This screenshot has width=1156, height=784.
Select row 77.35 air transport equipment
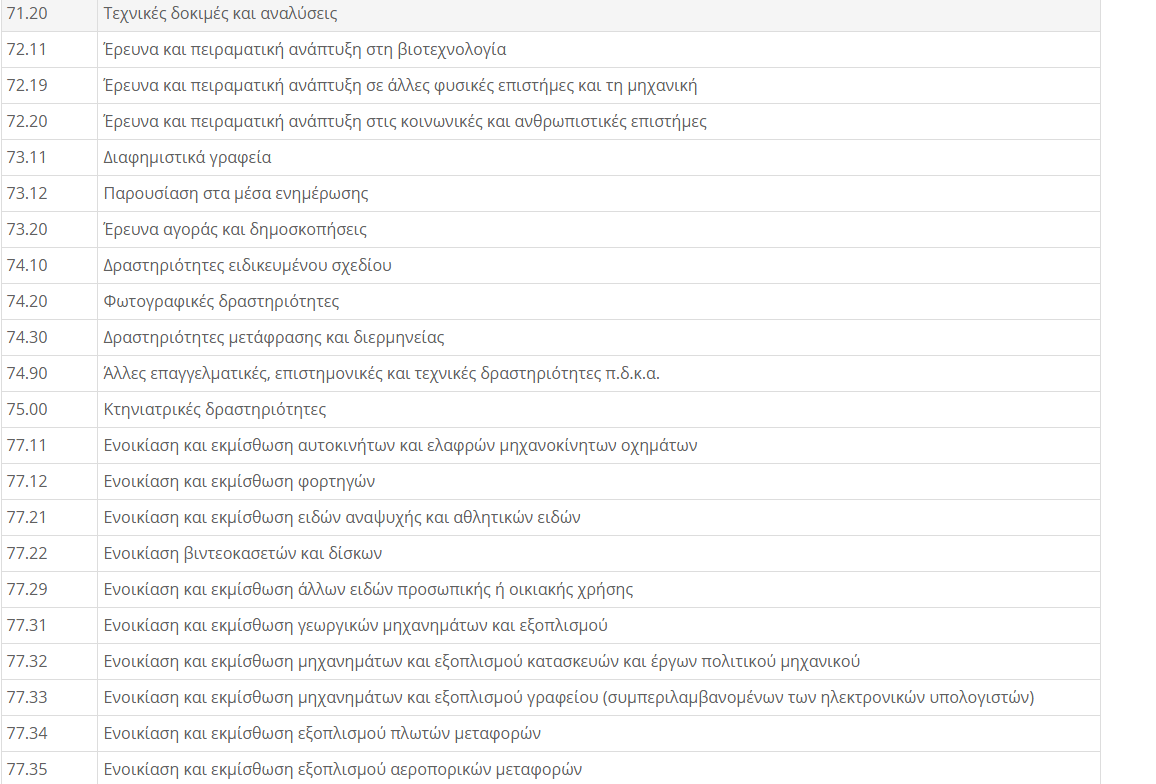pos(551,769)
